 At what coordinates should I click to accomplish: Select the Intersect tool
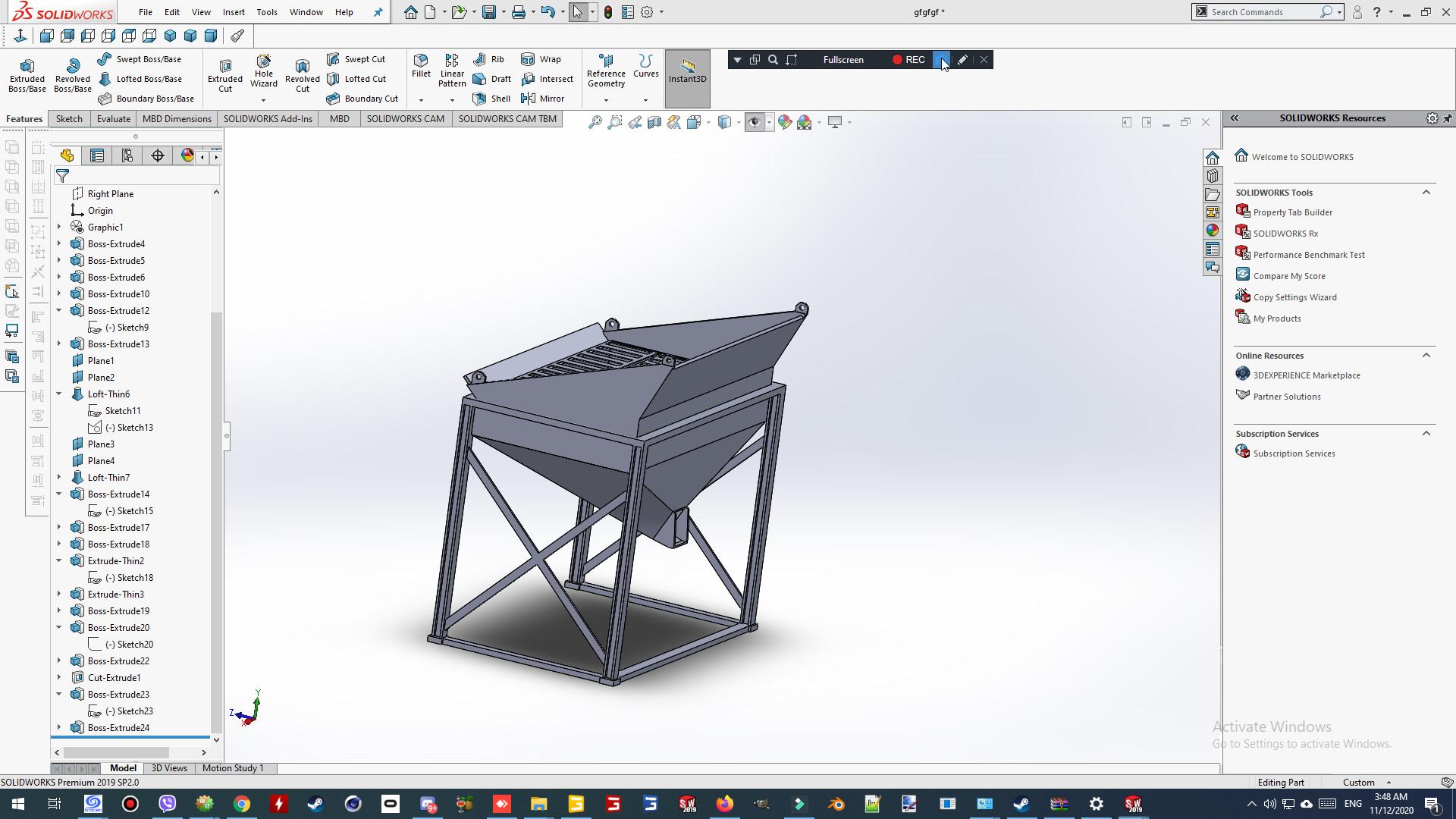coord(548,79)
